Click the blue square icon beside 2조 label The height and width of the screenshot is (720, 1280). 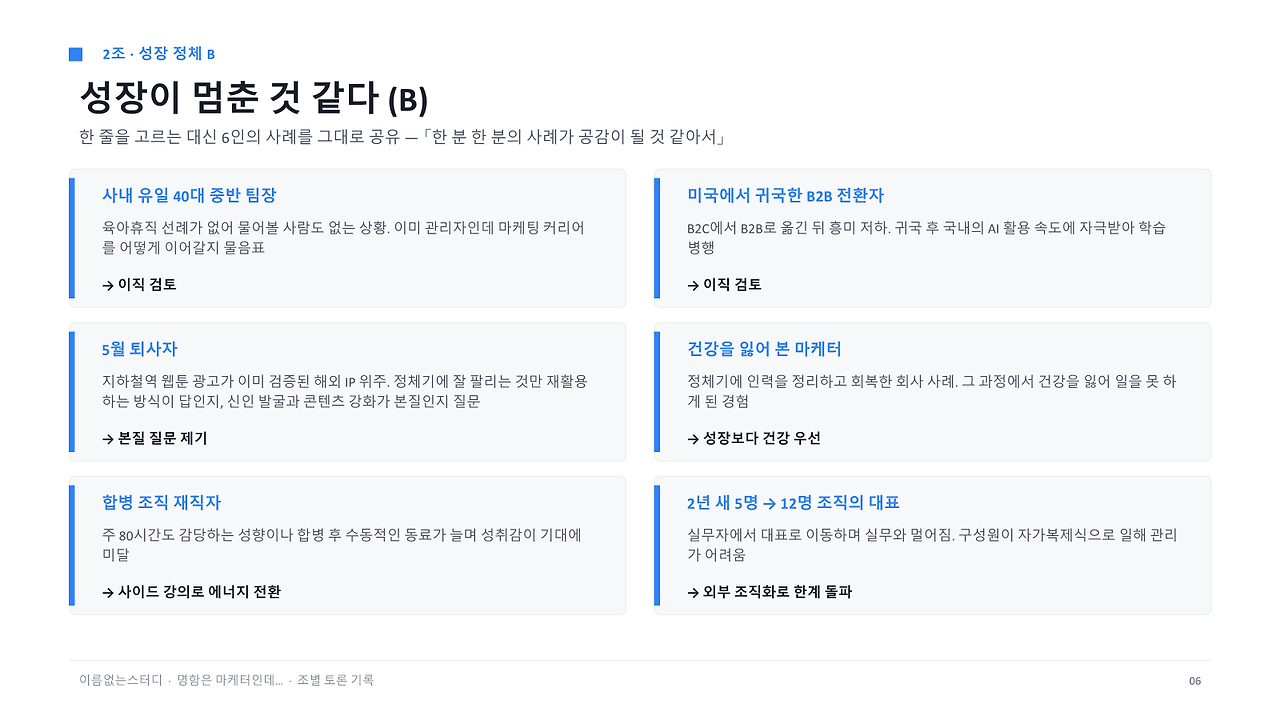75,54
